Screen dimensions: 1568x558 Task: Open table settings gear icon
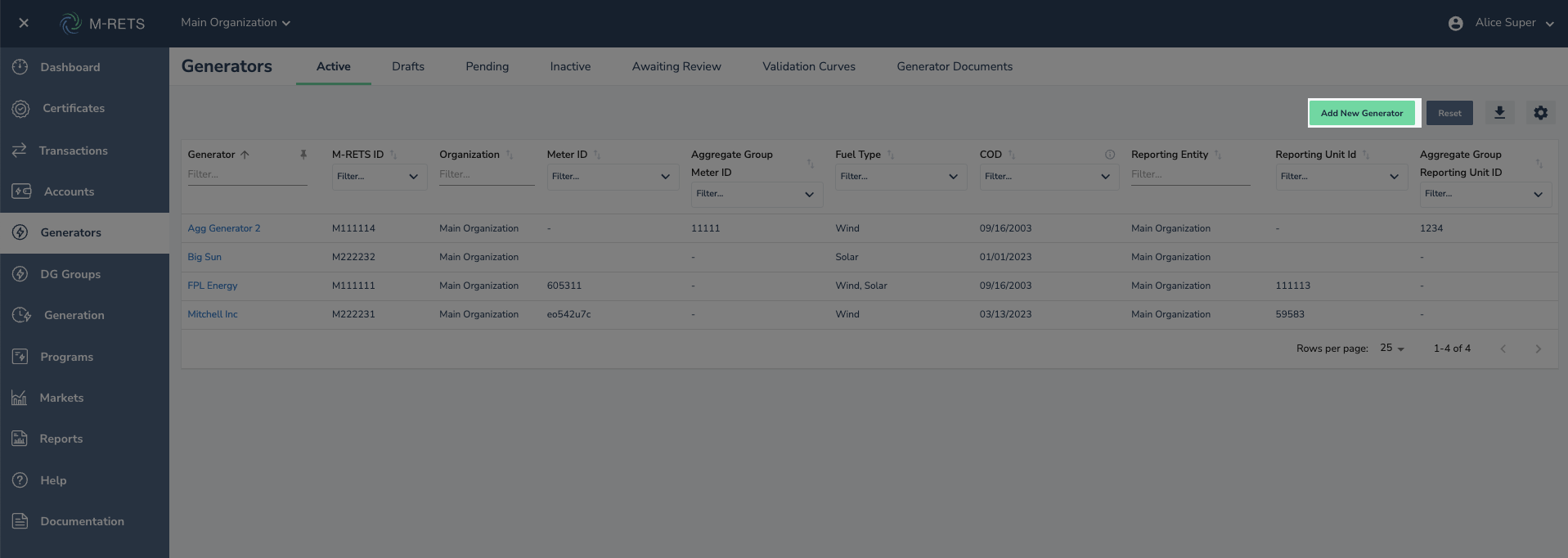(1541, 113)
